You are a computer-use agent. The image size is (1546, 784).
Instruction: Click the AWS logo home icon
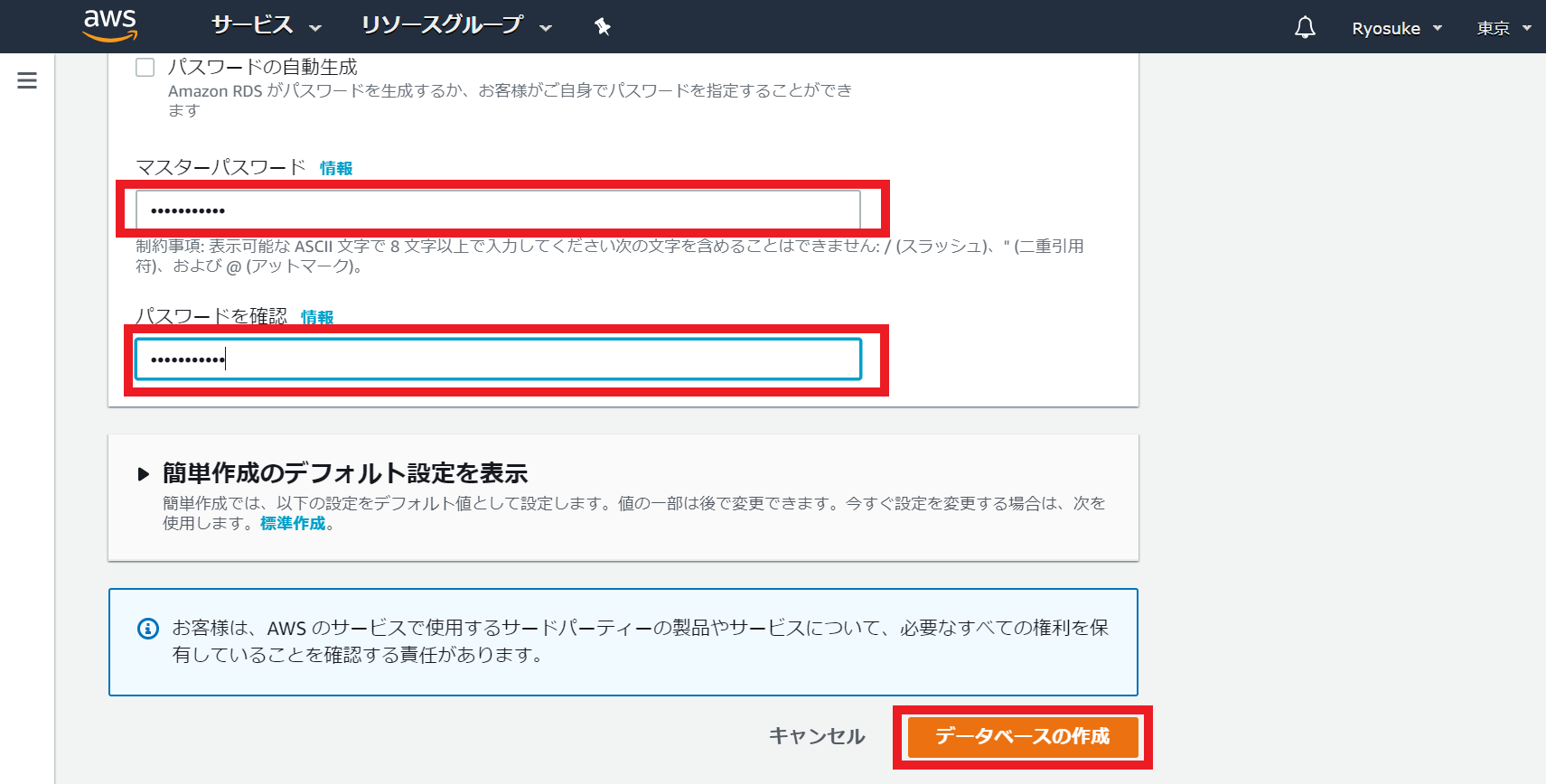coord(110,25)
